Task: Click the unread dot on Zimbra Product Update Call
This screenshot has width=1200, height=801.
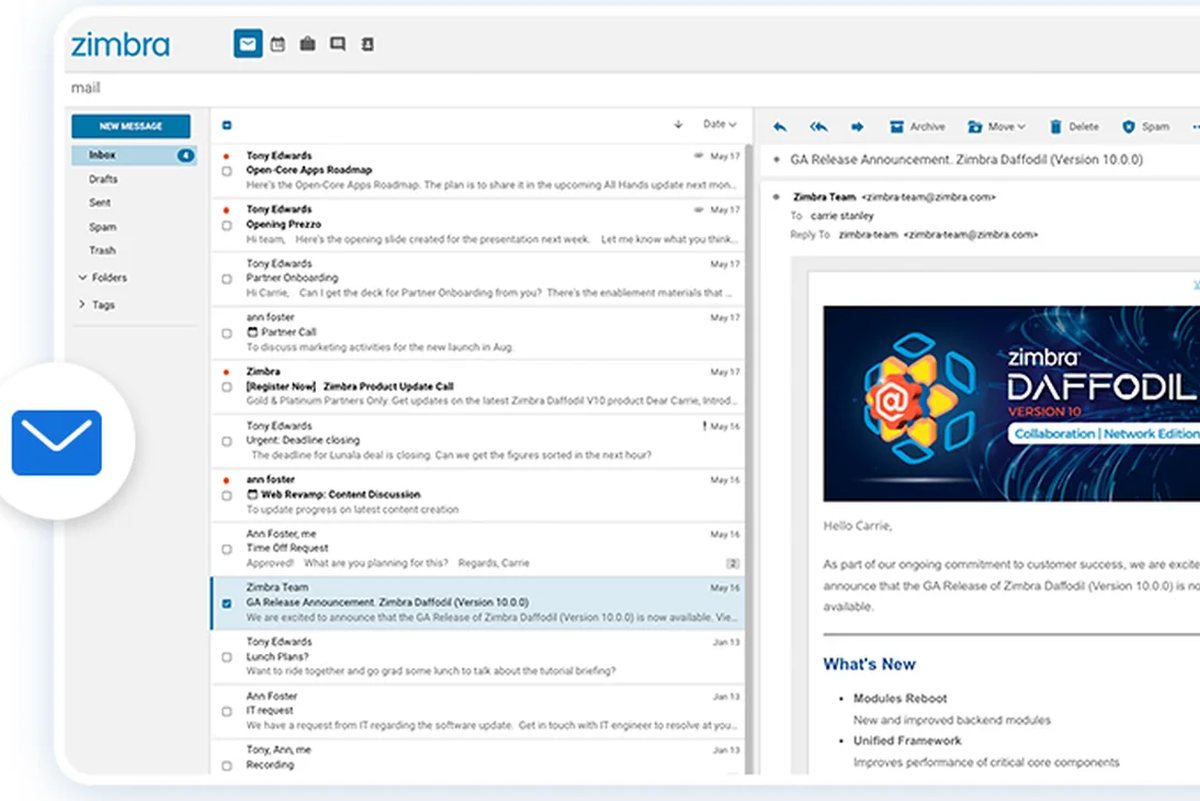Action: 227,372
